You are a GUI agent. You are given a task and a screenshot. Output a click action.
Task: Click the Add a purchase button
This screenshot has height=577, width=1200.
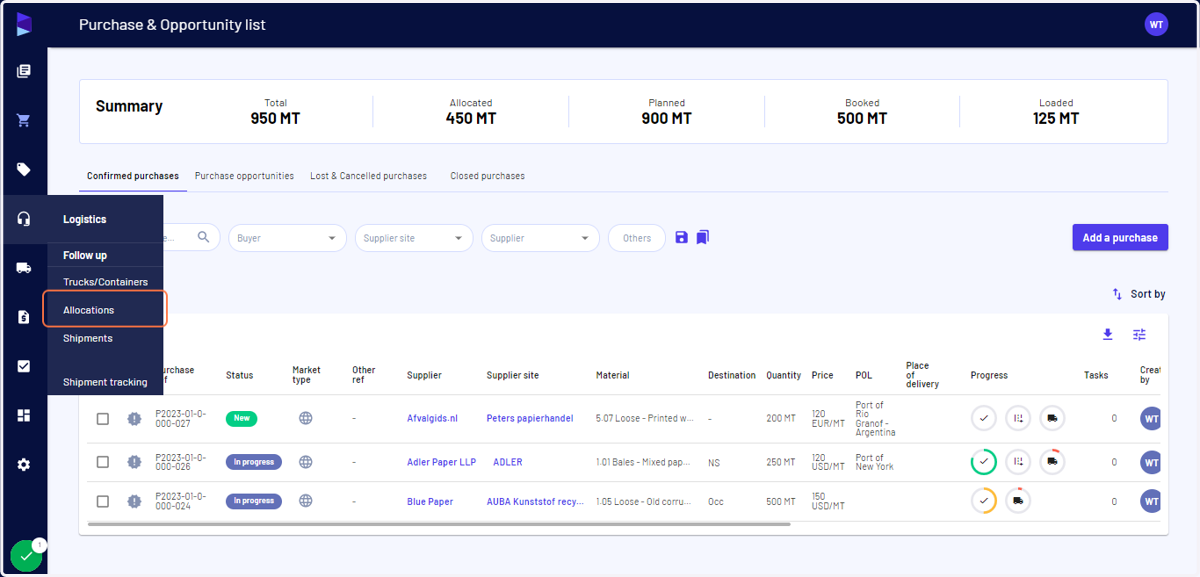click(x=1120, y=238)
